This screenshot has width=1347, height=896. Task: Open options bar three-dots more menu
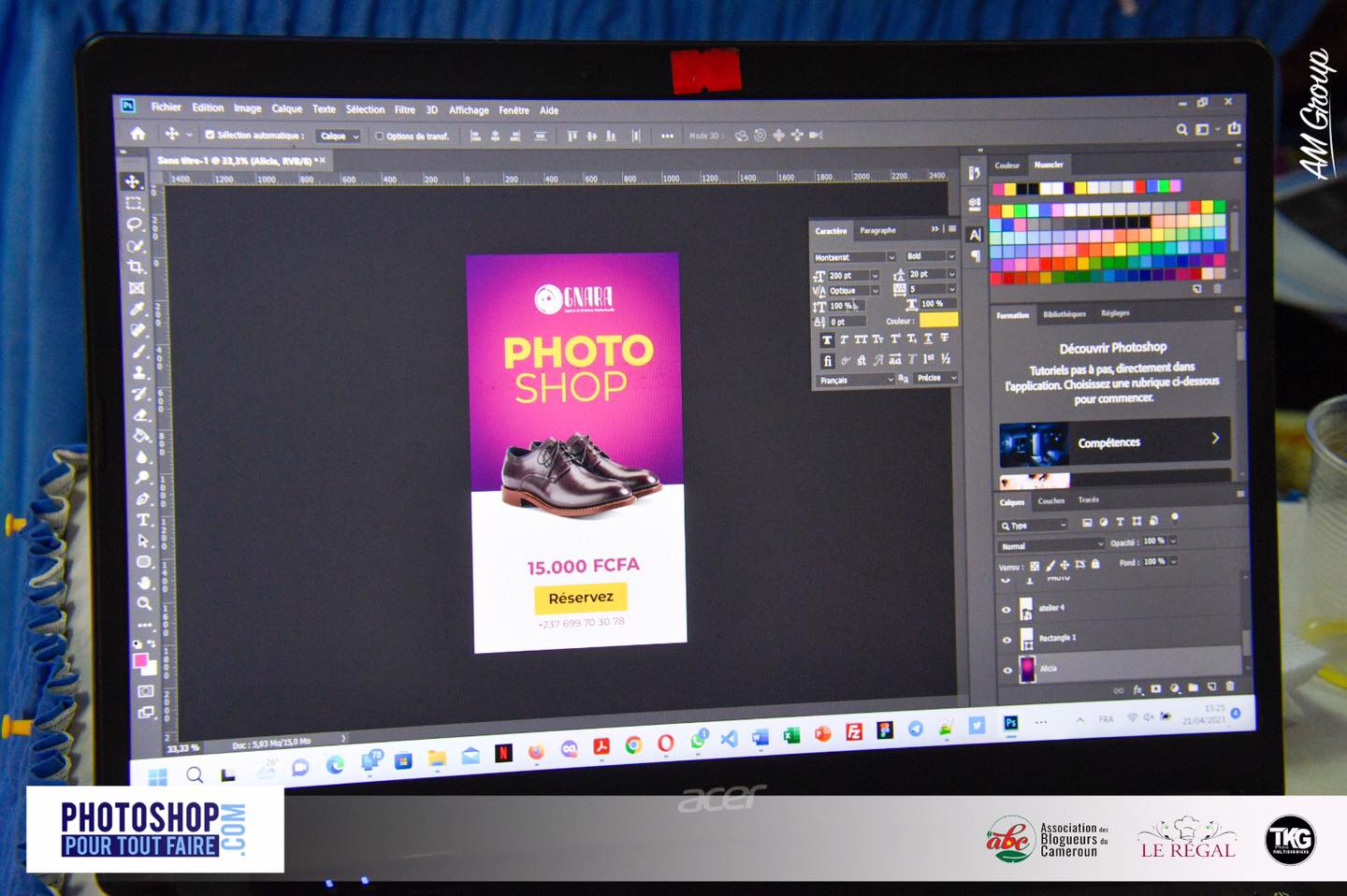pyautogui.click(x=667, y=136)
